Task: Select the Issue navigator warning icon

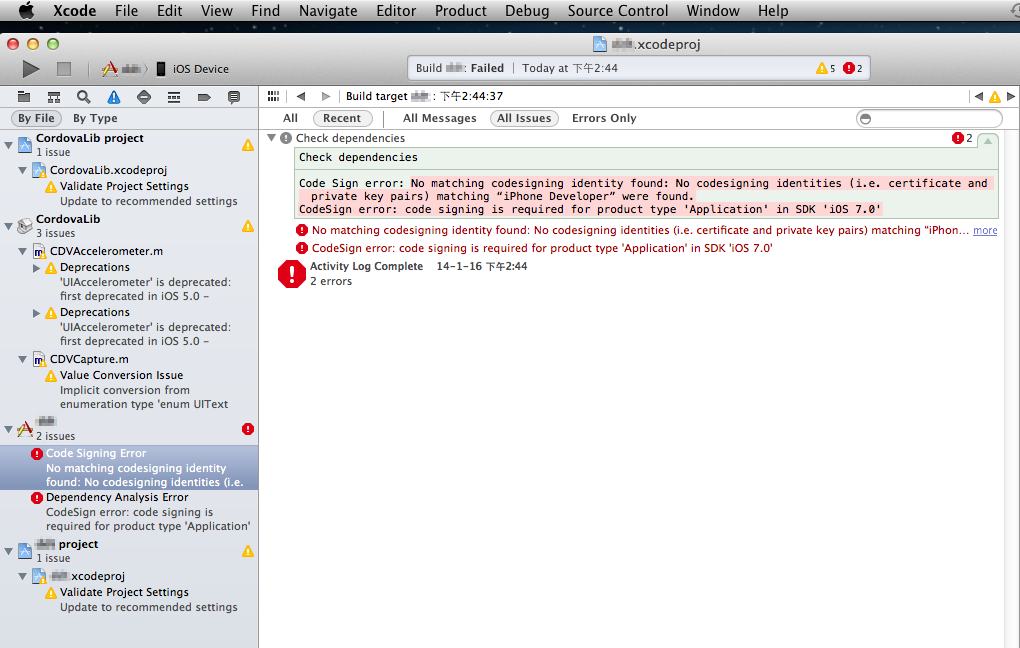Action: [114, 97]
